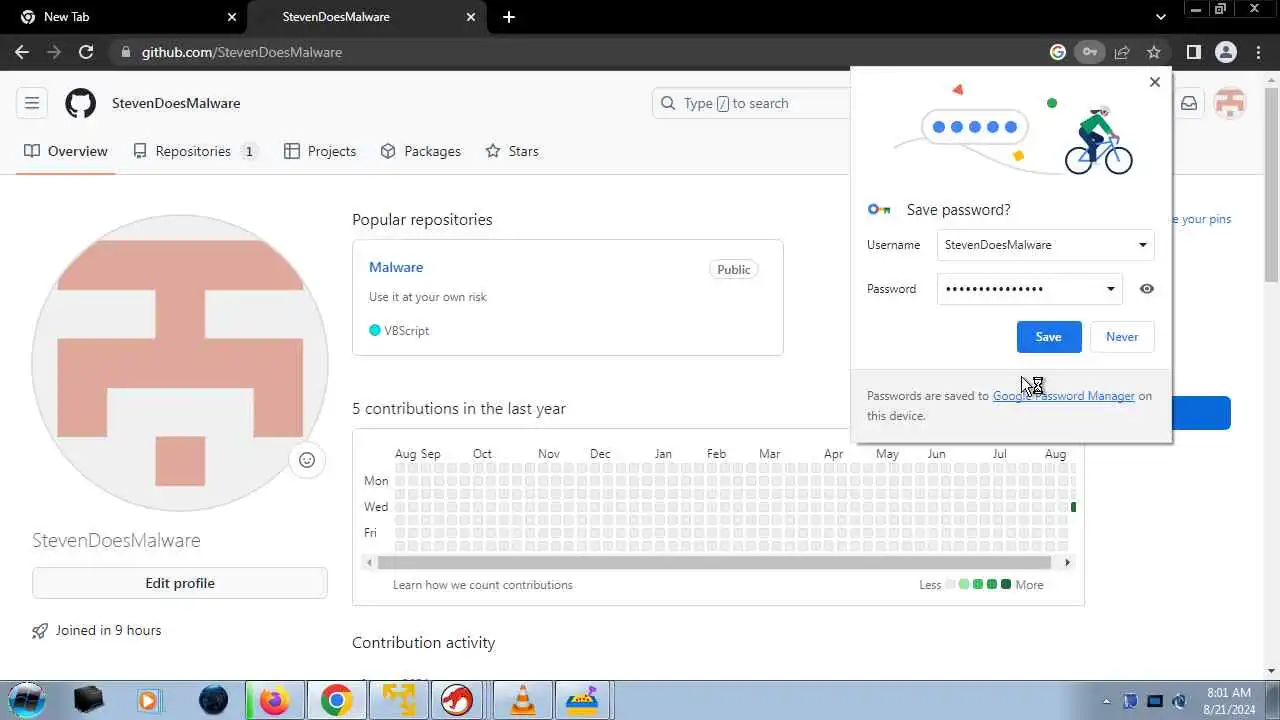Open the Windows Start menu
1280x720 pixels.
26,700
